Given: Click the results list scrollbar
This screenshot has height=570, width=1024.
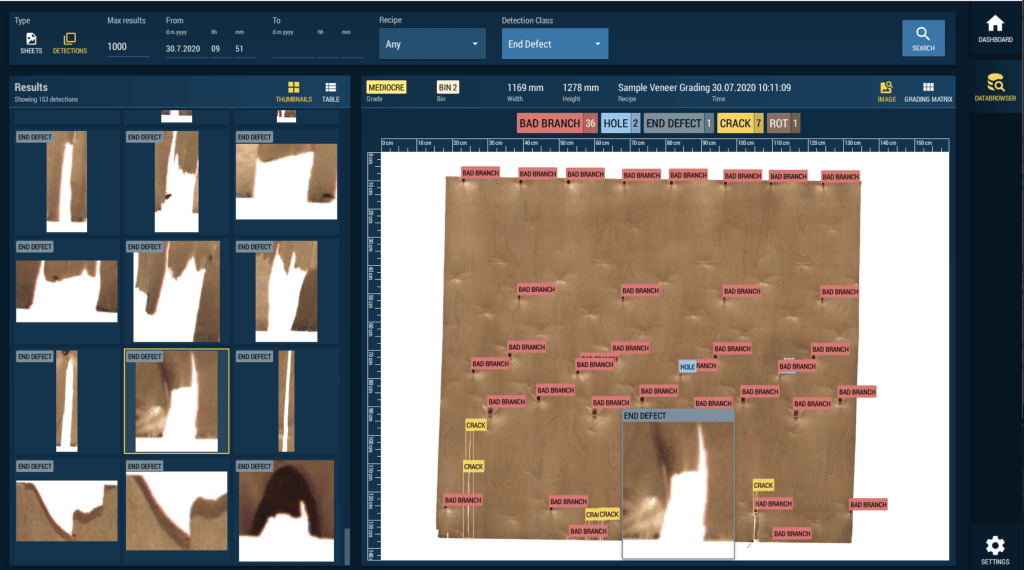Looking at the screenshot, I should coord(347,545).
